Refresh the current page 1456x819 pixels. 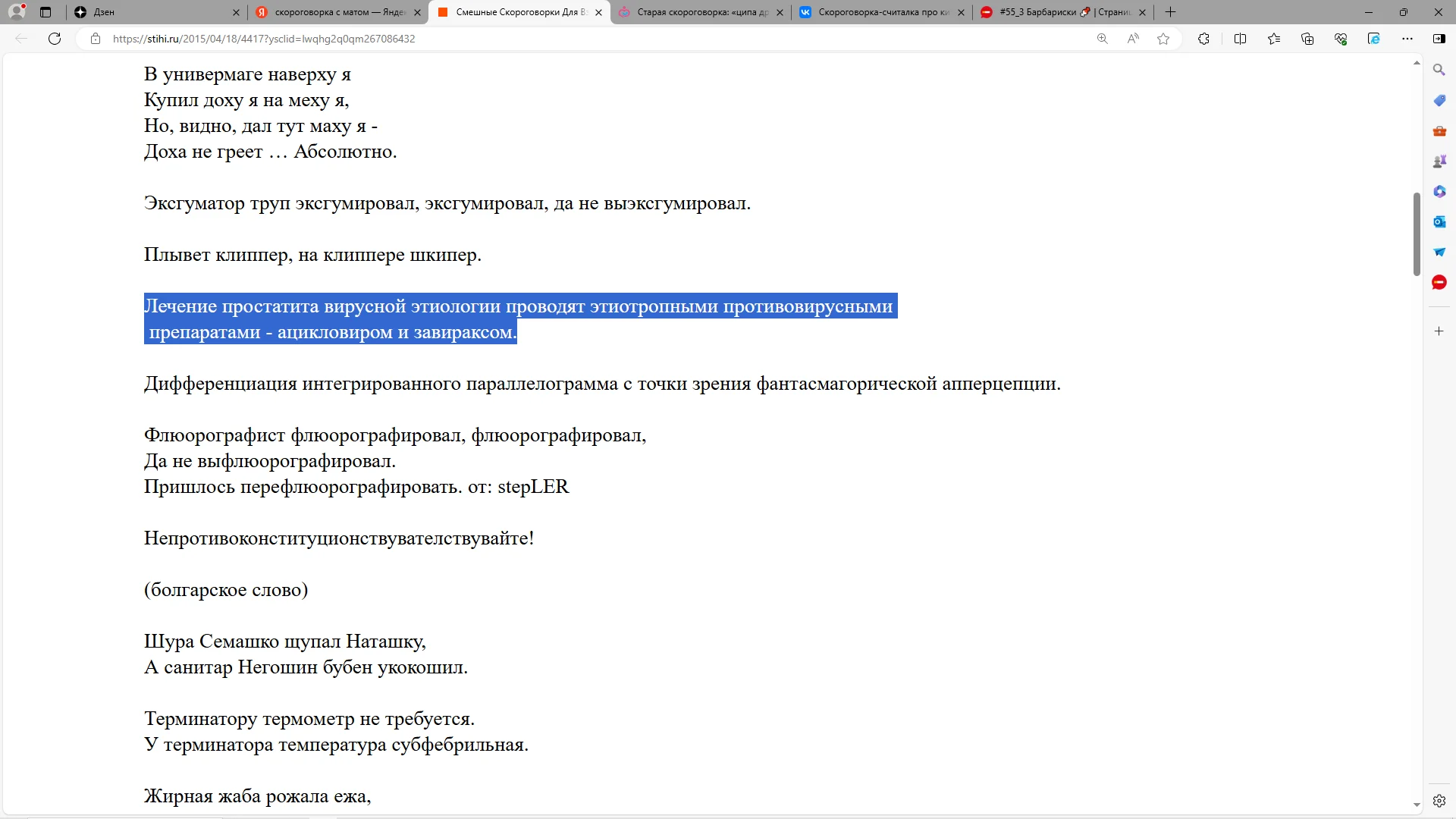click(54, 39)
